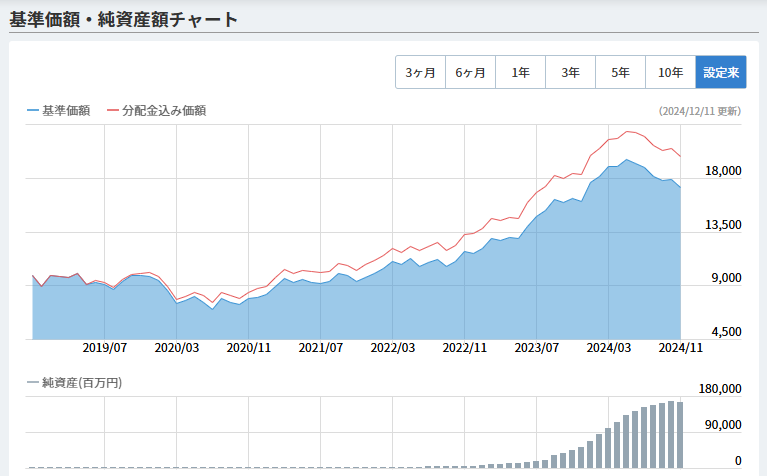The width and height of the screenshot is (767, 476).
Task: Click the 2020/03 x-axis label
Action: point(177,348)
